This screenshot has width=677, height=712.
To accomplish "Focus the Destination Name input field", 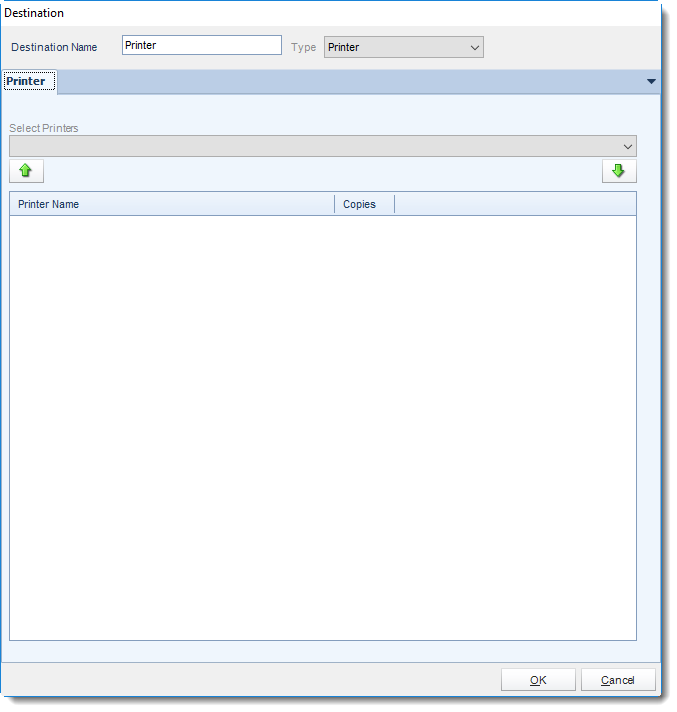I will tap(202, 45).
